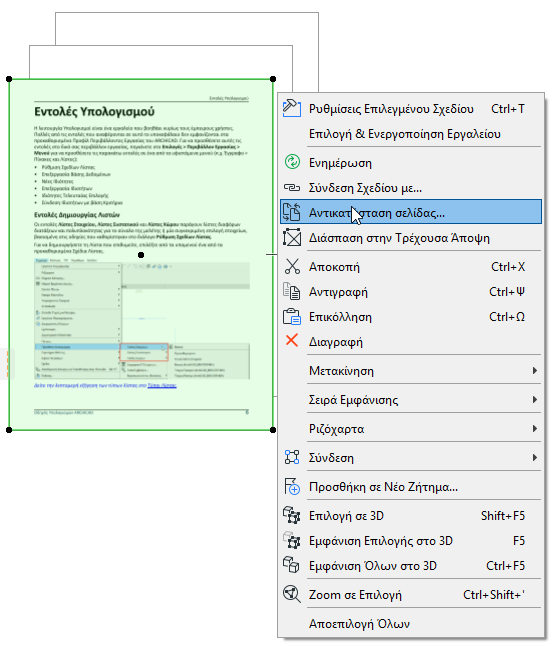Select Αντικατάσταση σελίδας... menu entry
This screenshot has height=646, width=557.
[411, 212]
